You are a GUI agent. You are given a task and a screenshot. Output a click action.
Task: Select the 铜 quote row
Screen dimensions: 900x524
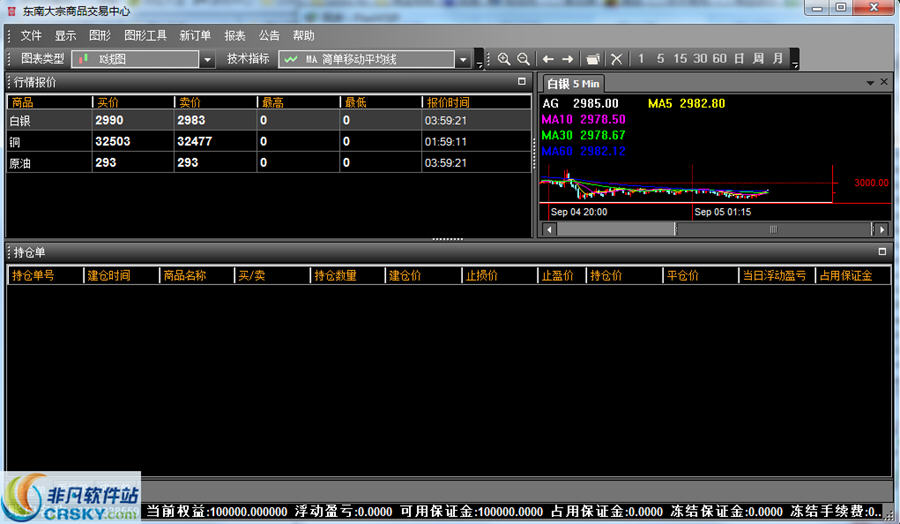(x=269, y=142)
